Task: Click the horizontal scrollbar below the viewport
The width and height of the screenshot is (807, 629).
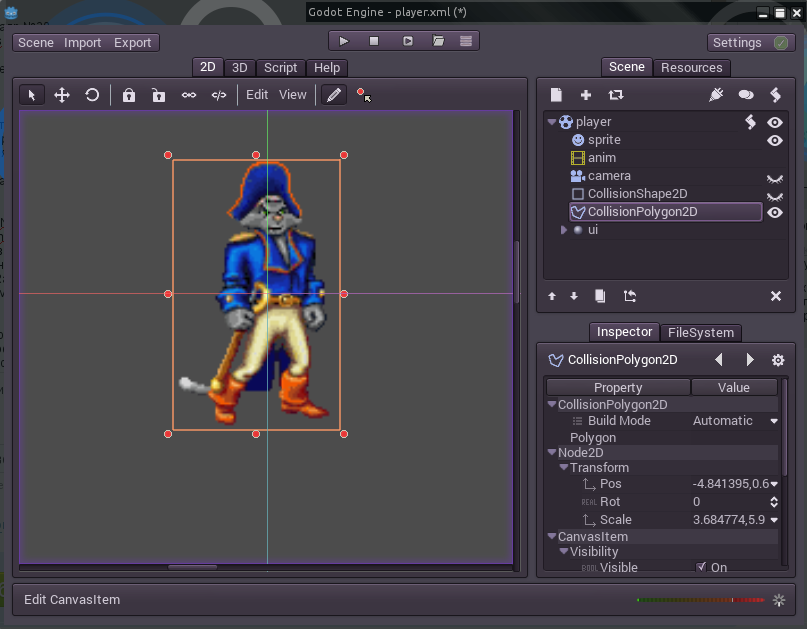Action: (192, 567)
